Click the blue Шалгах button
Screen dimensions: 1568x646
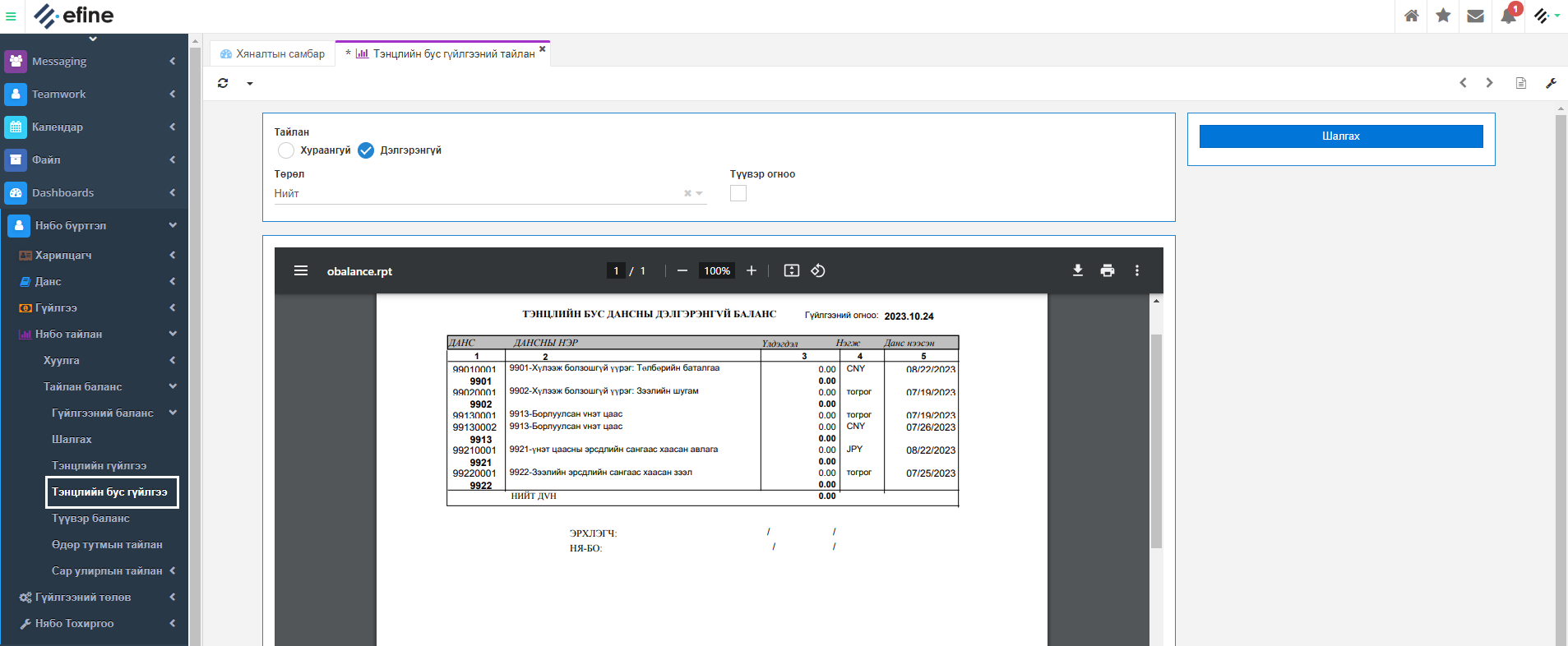pyautogui.click(x=1341, y=136)
